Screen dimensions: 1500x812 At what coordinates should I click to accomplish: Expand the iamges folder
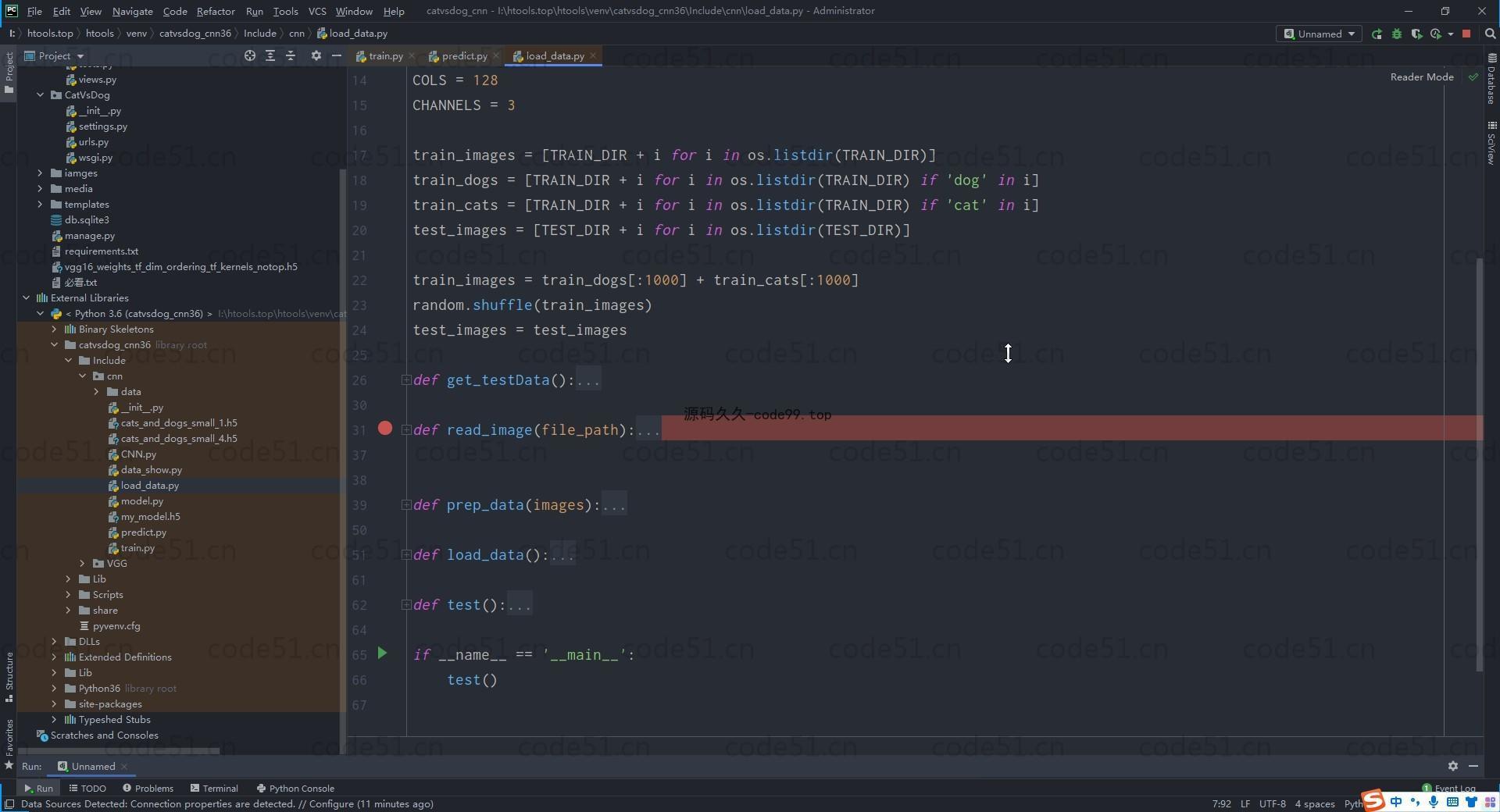pos(41,173)
